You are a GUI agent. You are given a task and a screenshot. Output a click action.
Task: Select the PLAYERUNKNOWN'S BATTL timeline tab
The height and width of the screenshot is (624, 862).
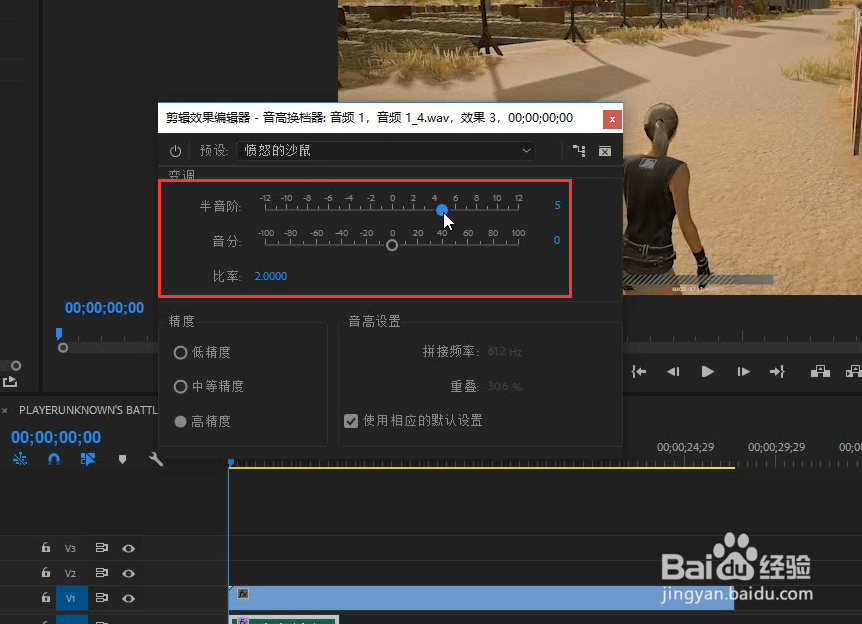[x=88, y=410]
